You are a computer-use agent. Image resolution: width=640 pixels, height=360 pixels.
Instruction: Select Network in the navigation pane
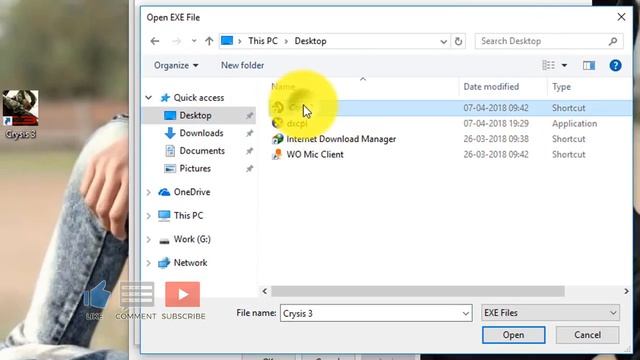coord(190,263)
